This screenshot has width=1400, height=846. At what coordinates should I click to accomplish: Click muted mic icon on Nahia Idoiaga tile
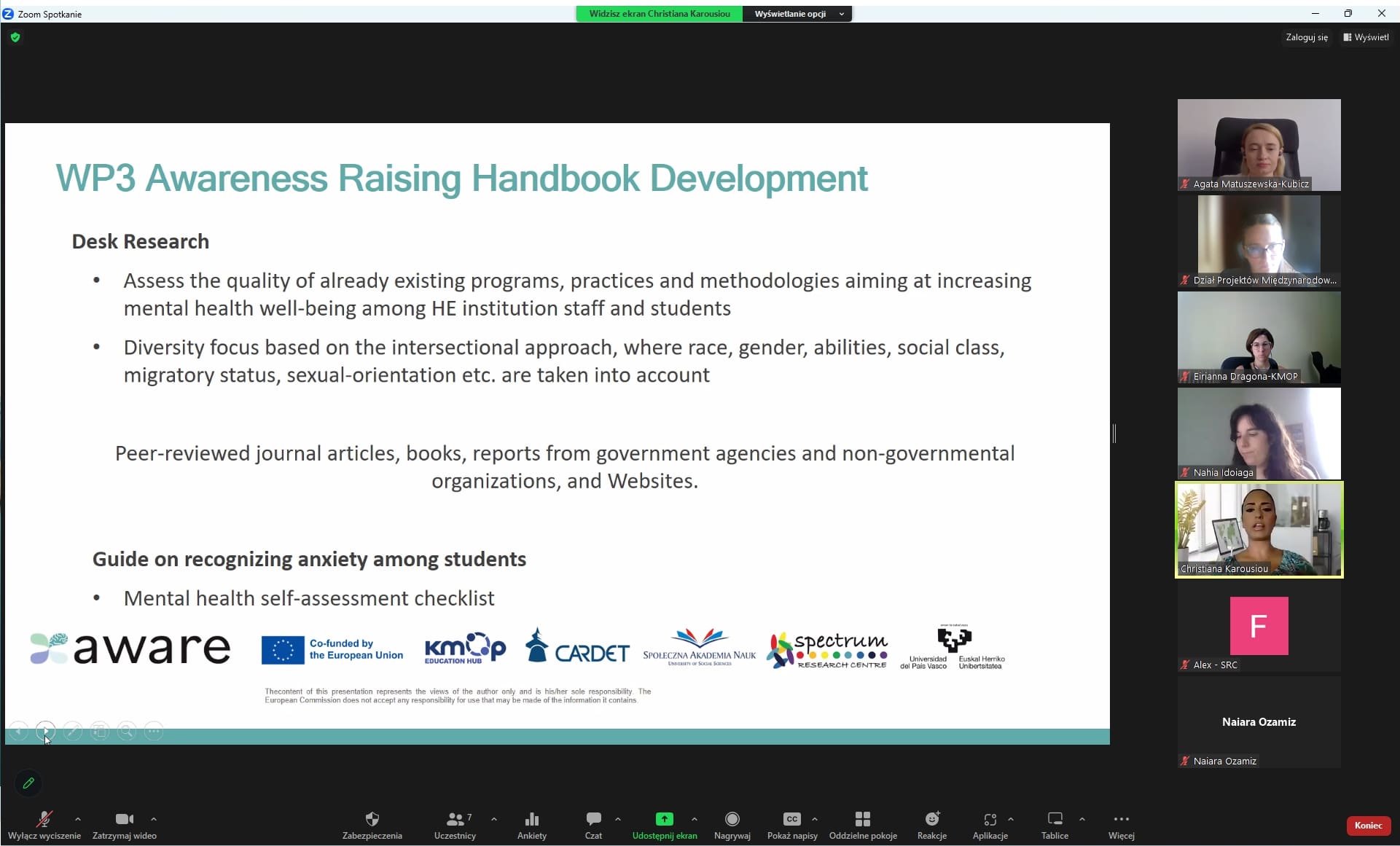1185,472
